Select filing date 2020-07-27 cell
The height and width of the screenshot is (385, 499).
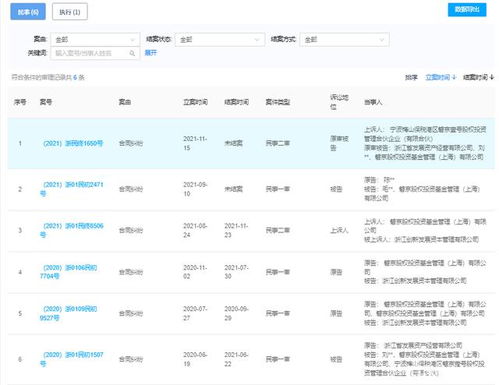(195, 313)
